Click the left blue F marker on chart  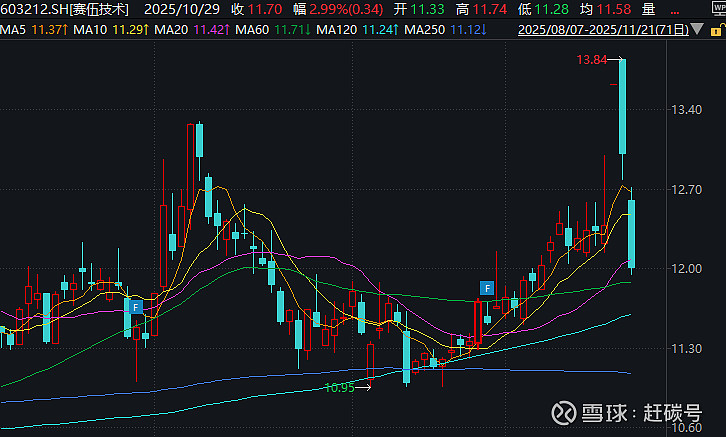(132, 308)
